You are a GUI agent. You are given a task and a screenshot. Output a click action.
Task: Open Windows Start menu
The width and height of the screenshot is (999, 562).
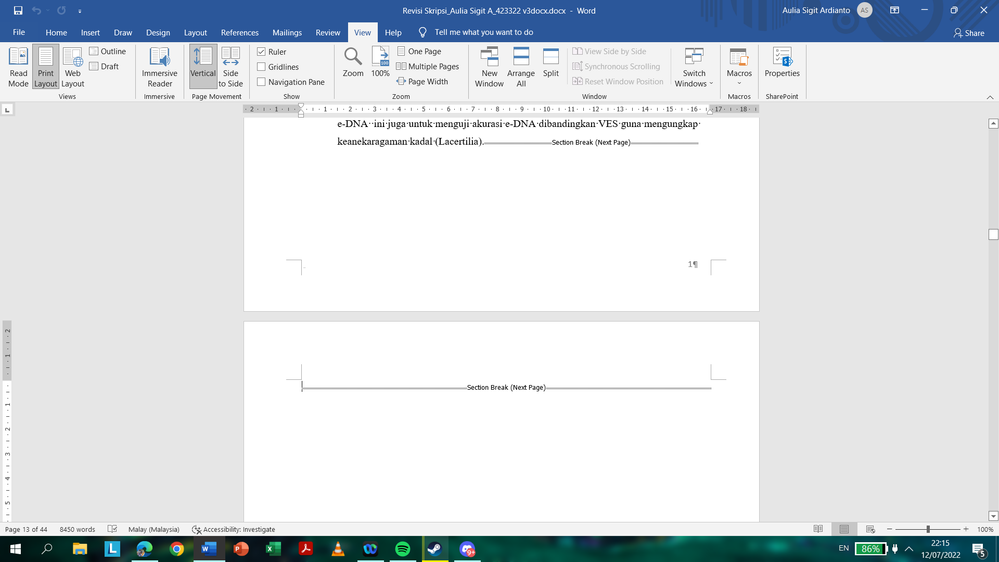point(15,549)
